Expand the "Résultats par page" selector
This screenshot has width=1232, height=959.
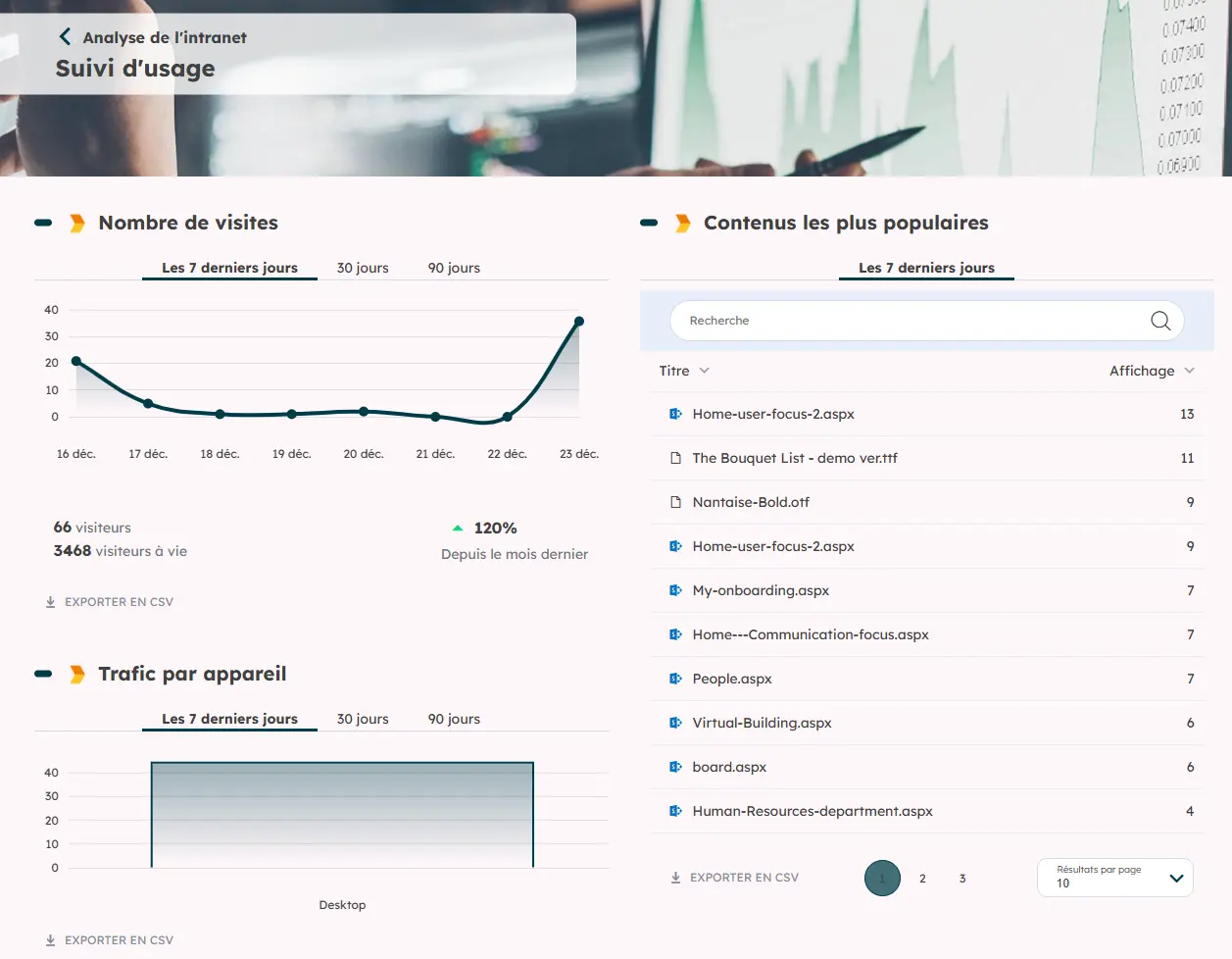pos(1176,878)
